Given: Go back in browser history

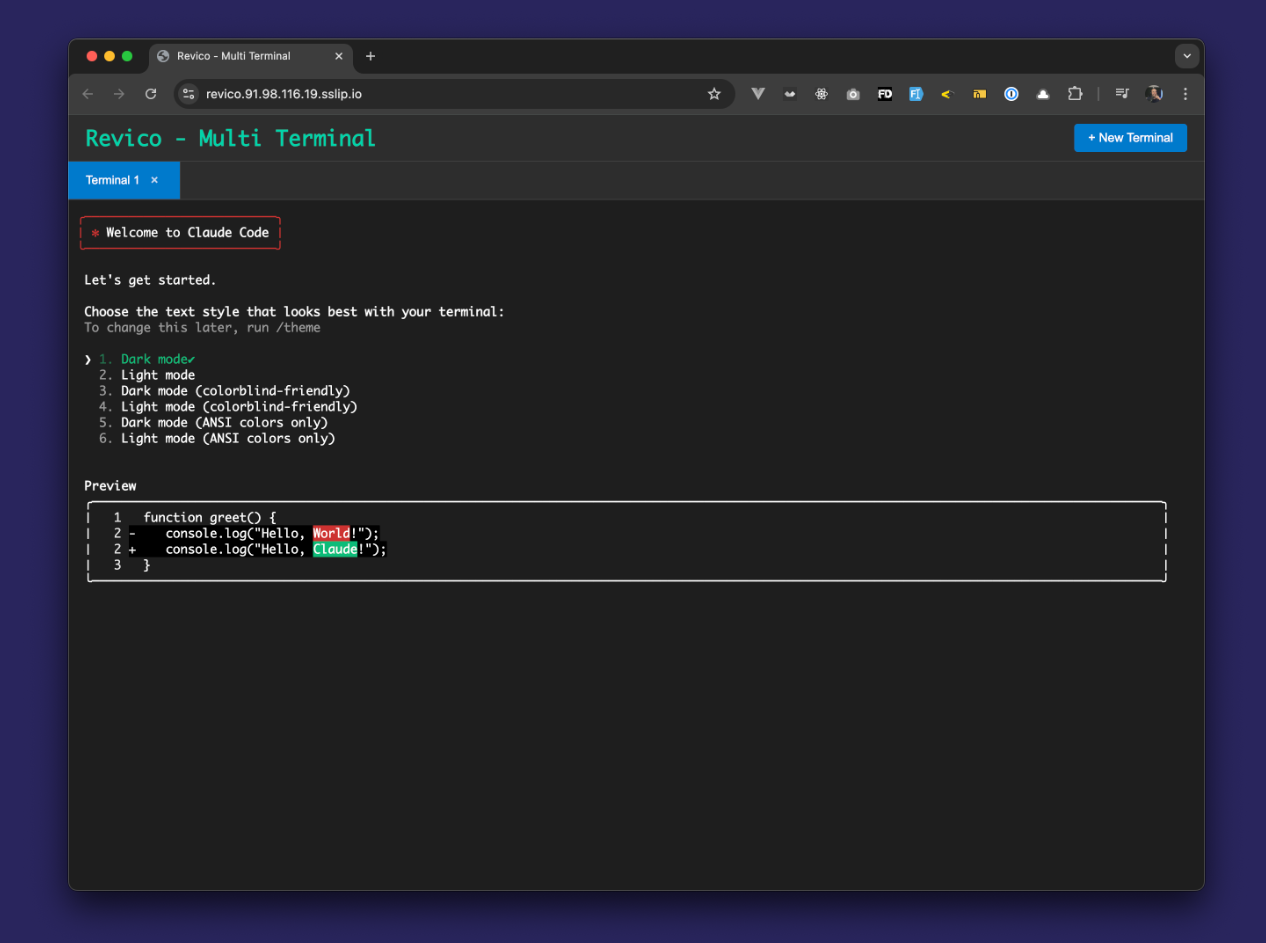Looking at the screenshot, I should click(88, 94).
